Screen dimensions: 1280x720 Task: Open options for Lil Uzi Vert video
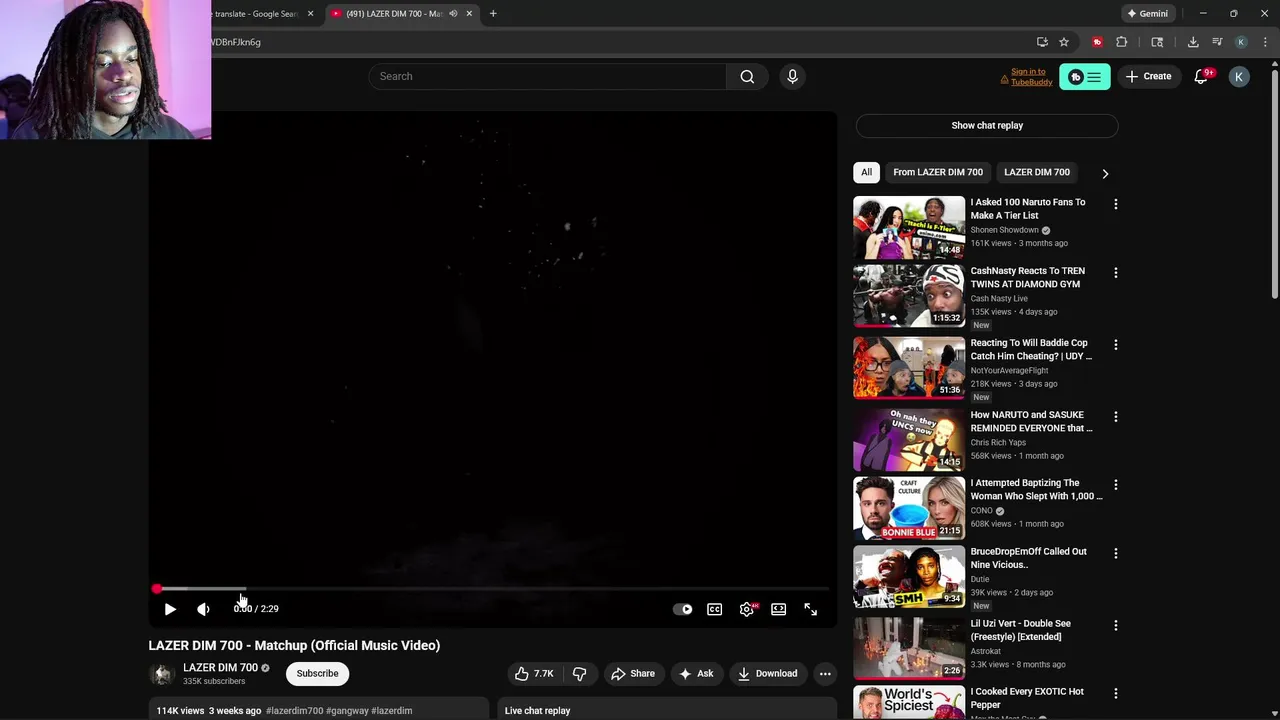[1116, 625]
